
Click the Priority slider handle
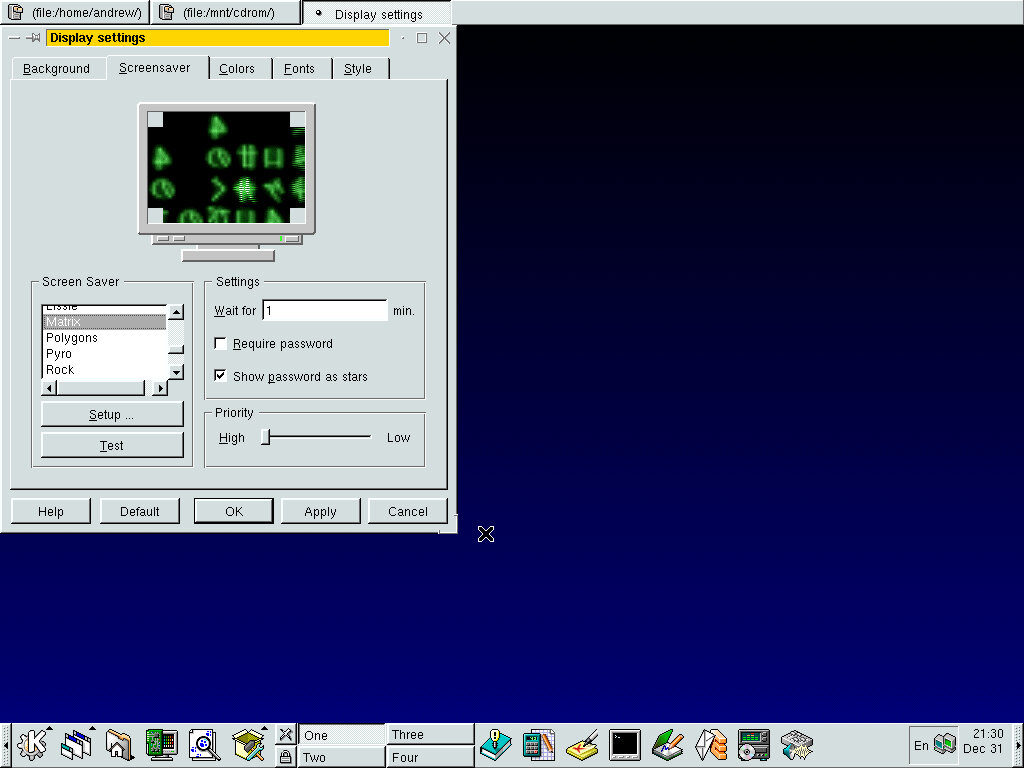point(266,437)
